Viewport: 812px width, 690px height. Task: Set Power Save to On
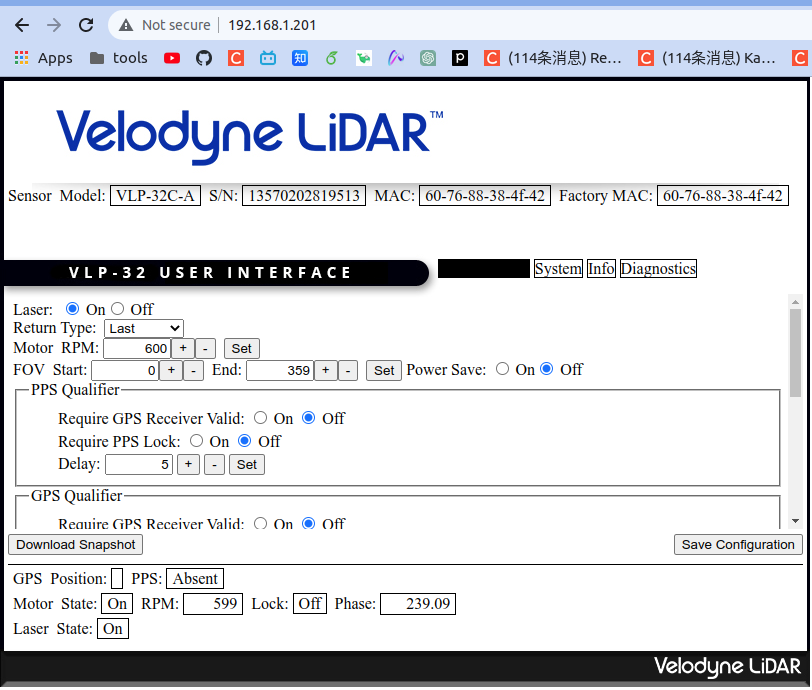click(502, 369)
